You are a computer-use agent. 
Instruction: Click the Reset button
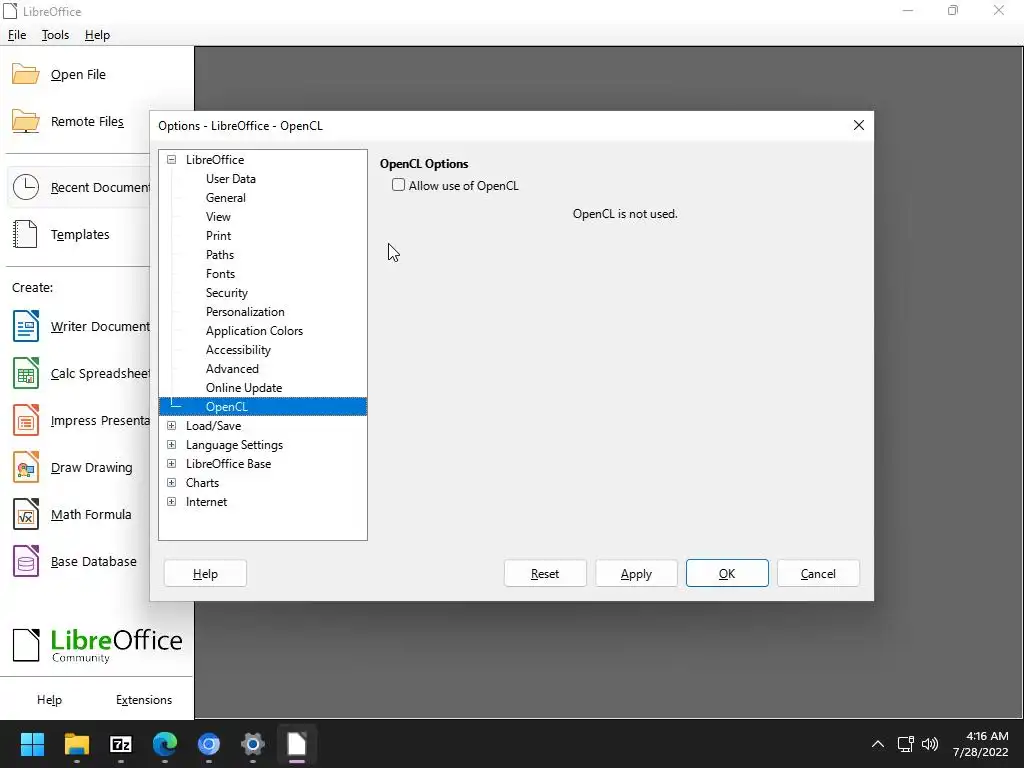pyautogui.click(x=545, y=573)
